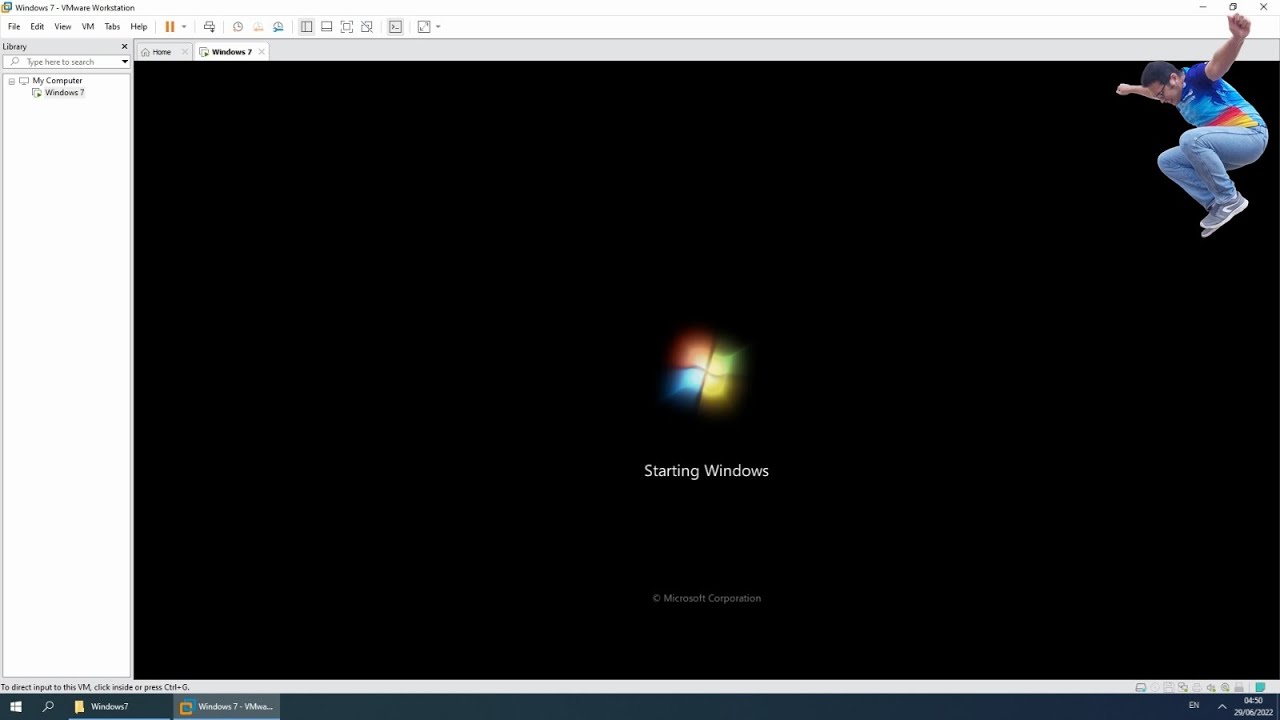The width and height of the screenshot is (1280, 720).
Task: Close the Windows 7 tab
Action: click(x=262, y=52)
